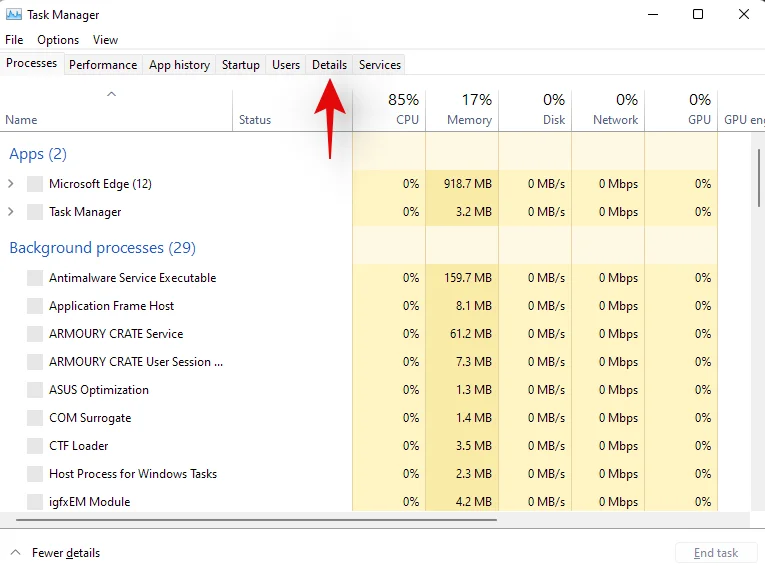Click the Host Process for Windows Tasks icon
765x573 pixels.
35,474
